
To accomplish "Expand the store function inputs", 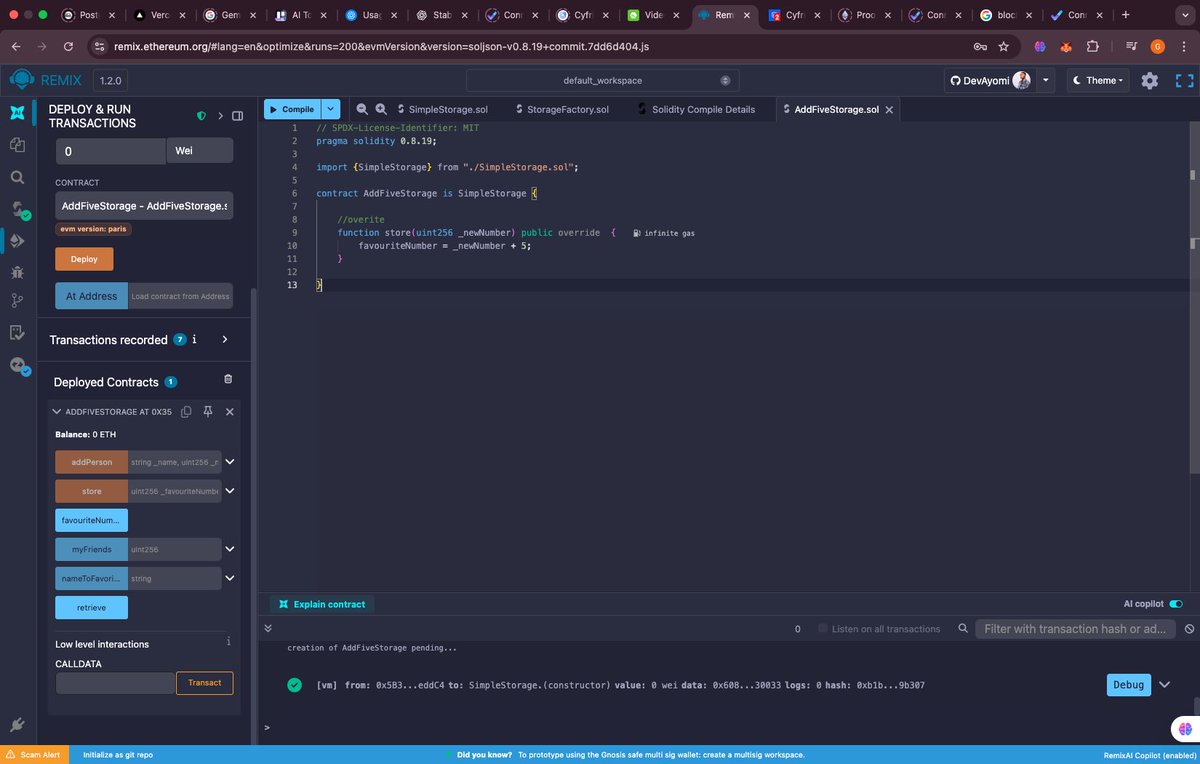I will pos(229,490).
